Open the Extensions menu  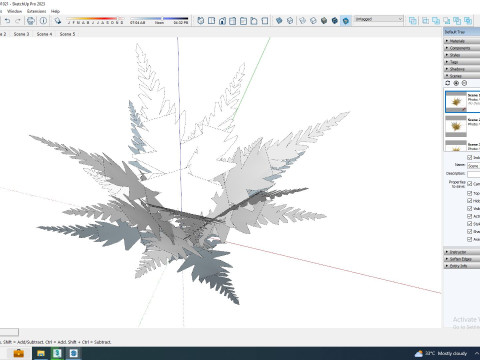point(36,11)
